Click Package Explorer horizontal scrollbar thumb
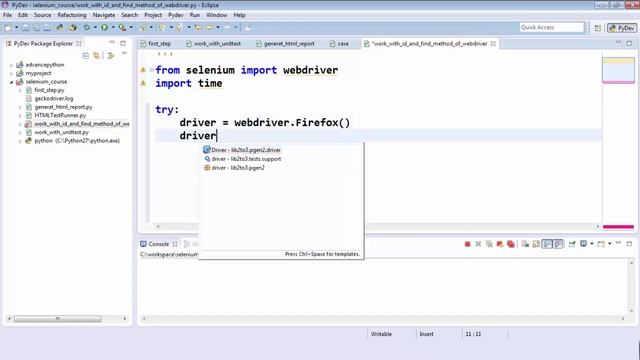640x360 pixels. [x=58, y=319]
